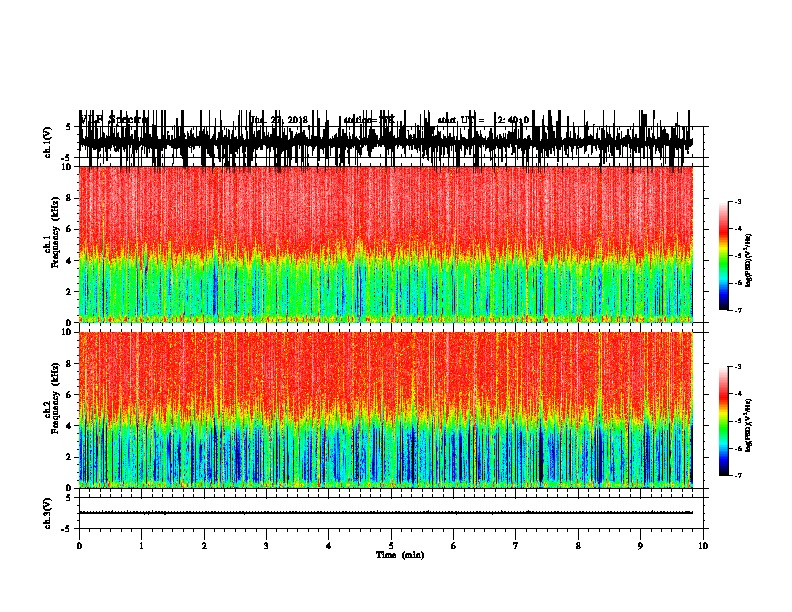Click the "8" kHz tick on ch.1 frequency axis
The width and height of the screenshot is (792, 612).
[69, 198]
